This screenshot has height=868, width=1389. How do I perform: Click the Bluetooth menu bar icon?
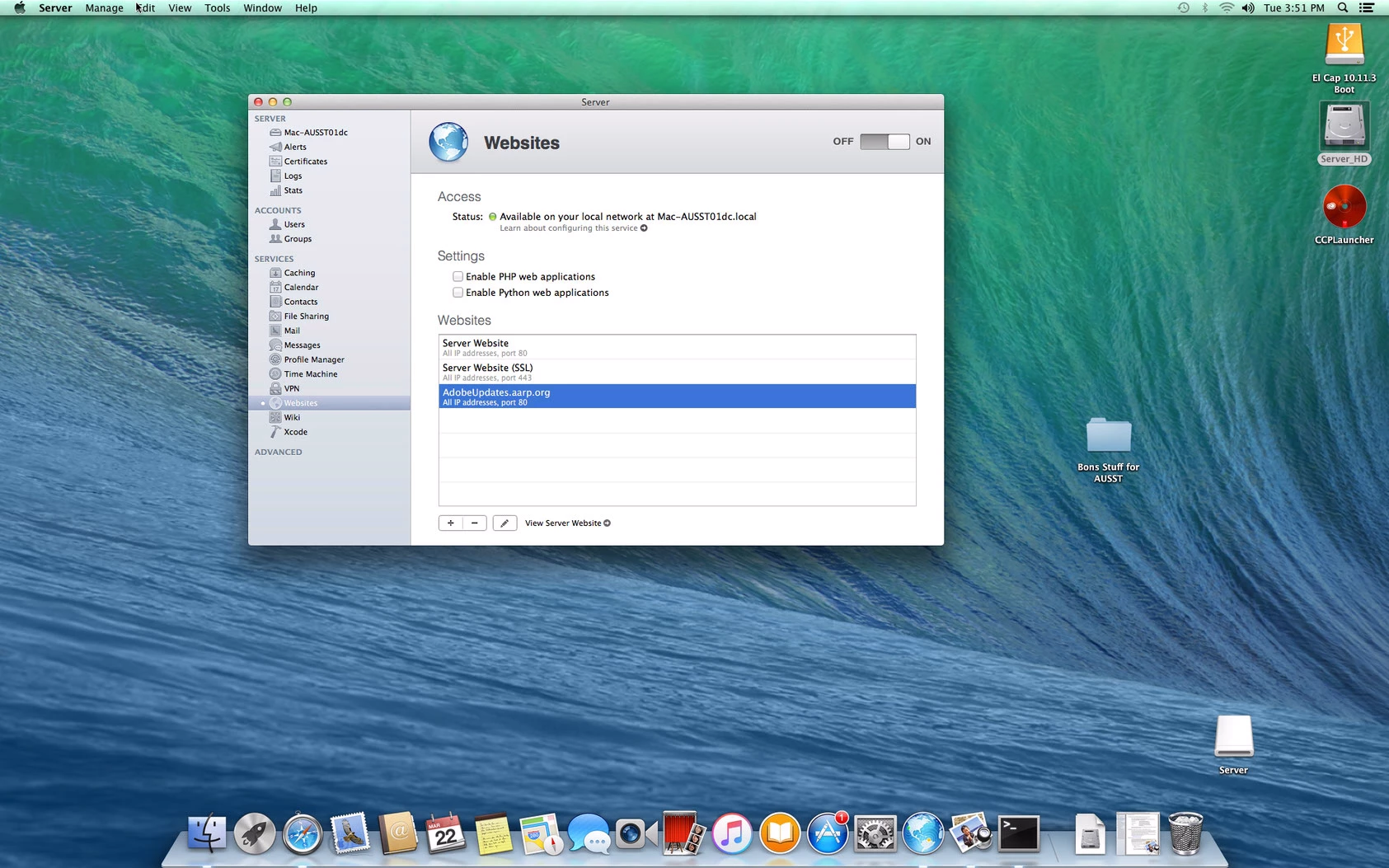pos(1205,7)
